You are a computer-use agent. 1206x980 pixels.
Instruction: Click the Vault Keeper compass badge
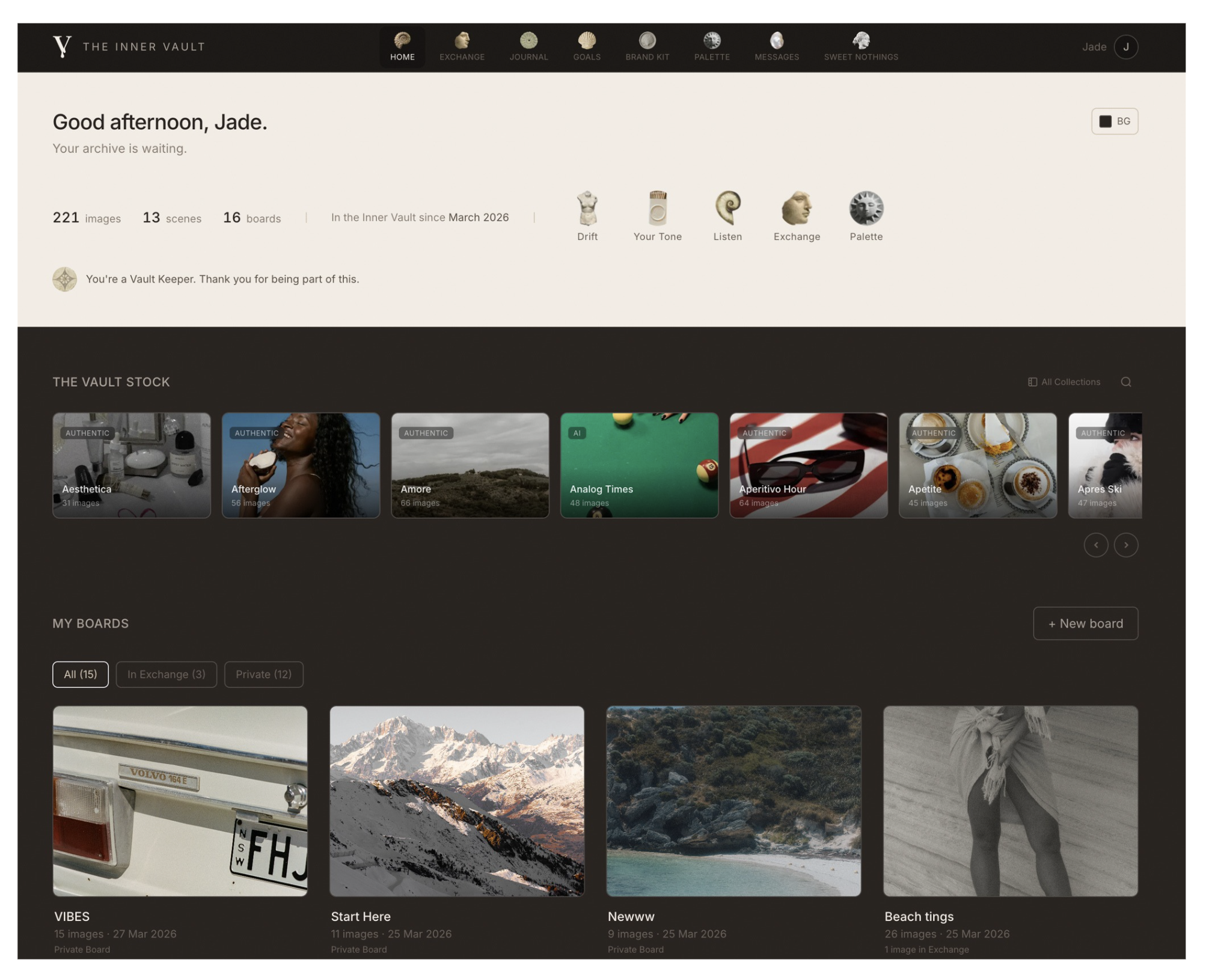tap(64, 280)
